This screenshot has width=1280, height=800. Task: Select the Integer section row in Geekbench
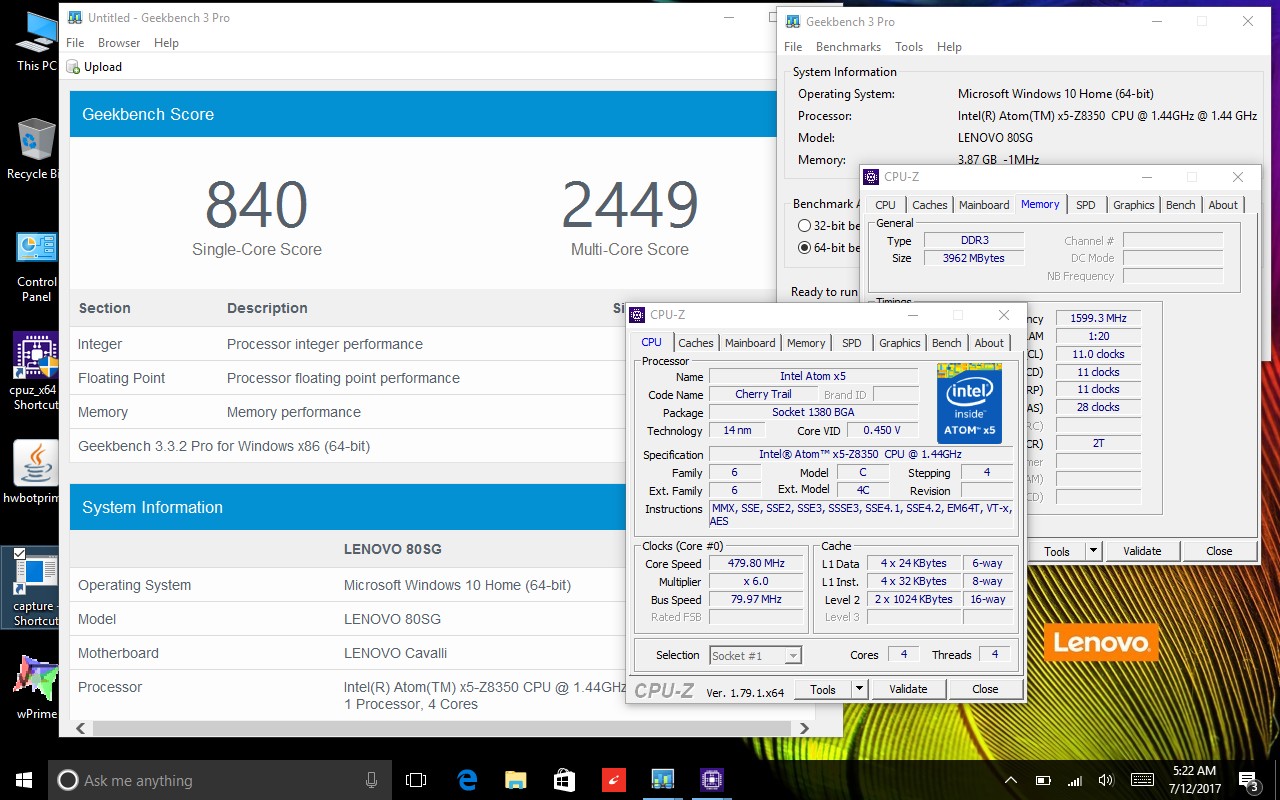coord(348,344)
